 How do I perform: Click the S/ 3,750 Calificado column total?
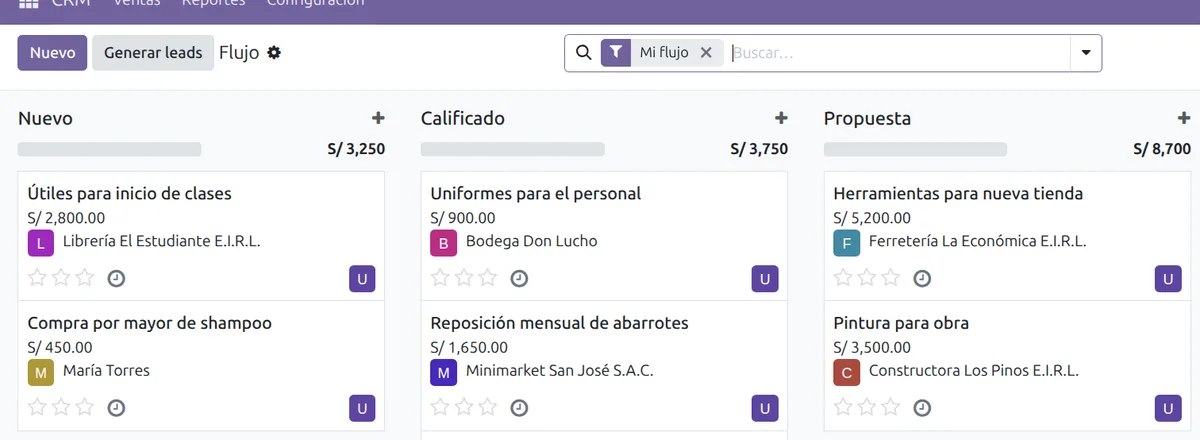[759, 149]
